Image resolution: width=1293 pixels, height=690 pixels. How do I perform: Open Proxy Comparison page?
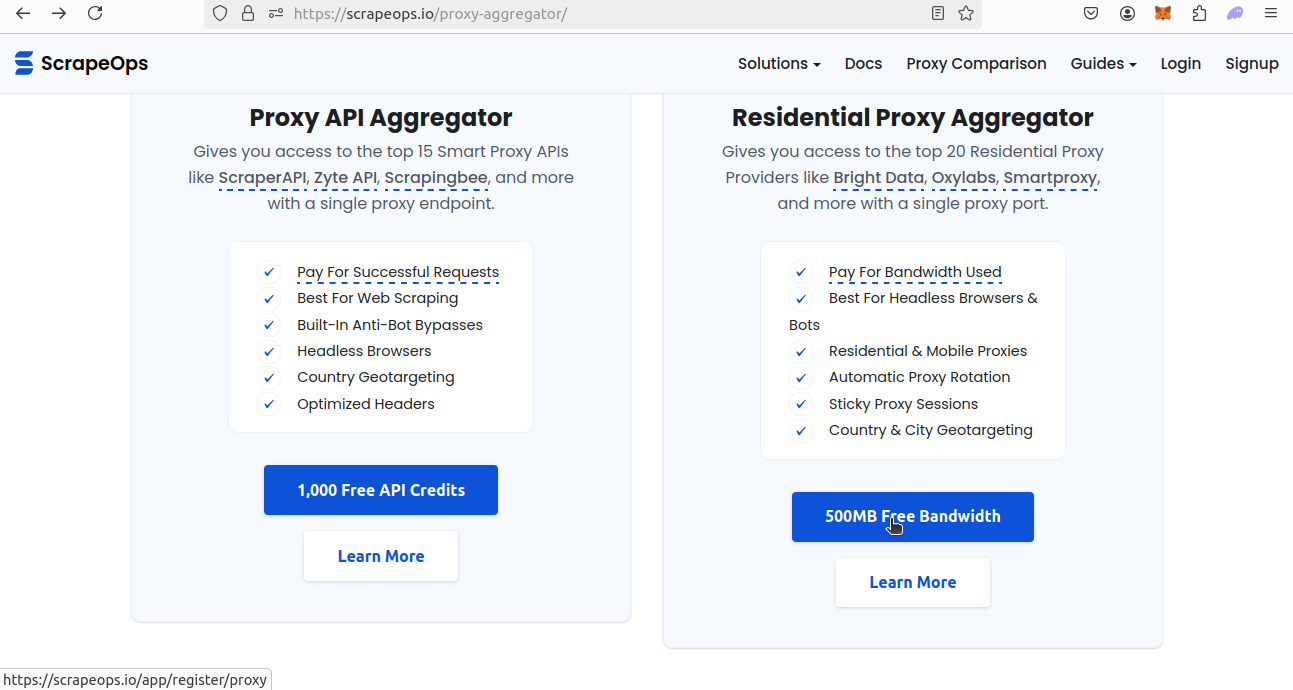click(976, 63)
